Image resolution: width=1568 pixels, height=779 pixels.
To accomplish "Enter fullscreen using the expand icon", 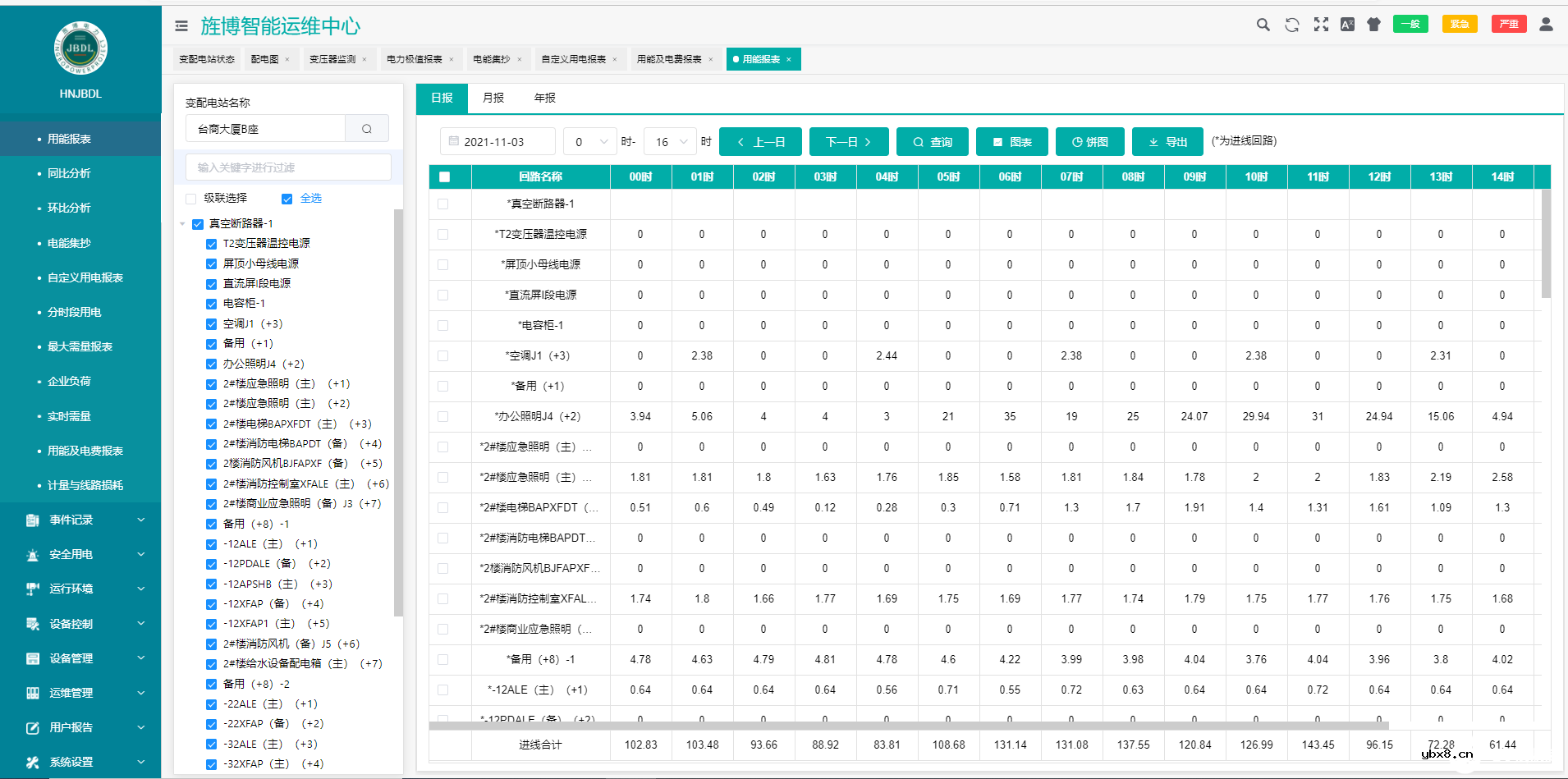I will [1321, 25].
